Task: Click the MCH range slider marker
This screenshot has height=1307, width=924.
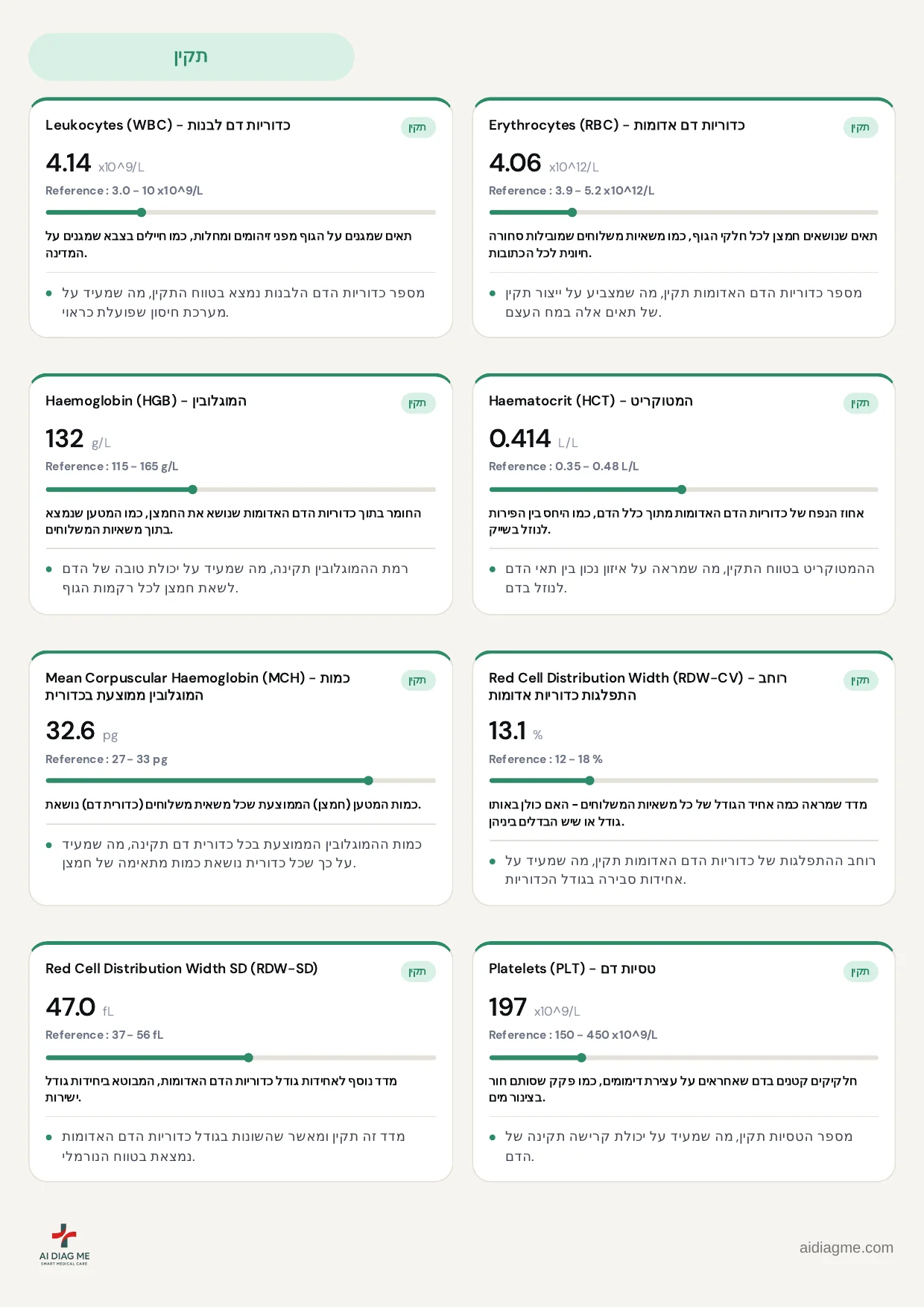Action: coord(369,780)
